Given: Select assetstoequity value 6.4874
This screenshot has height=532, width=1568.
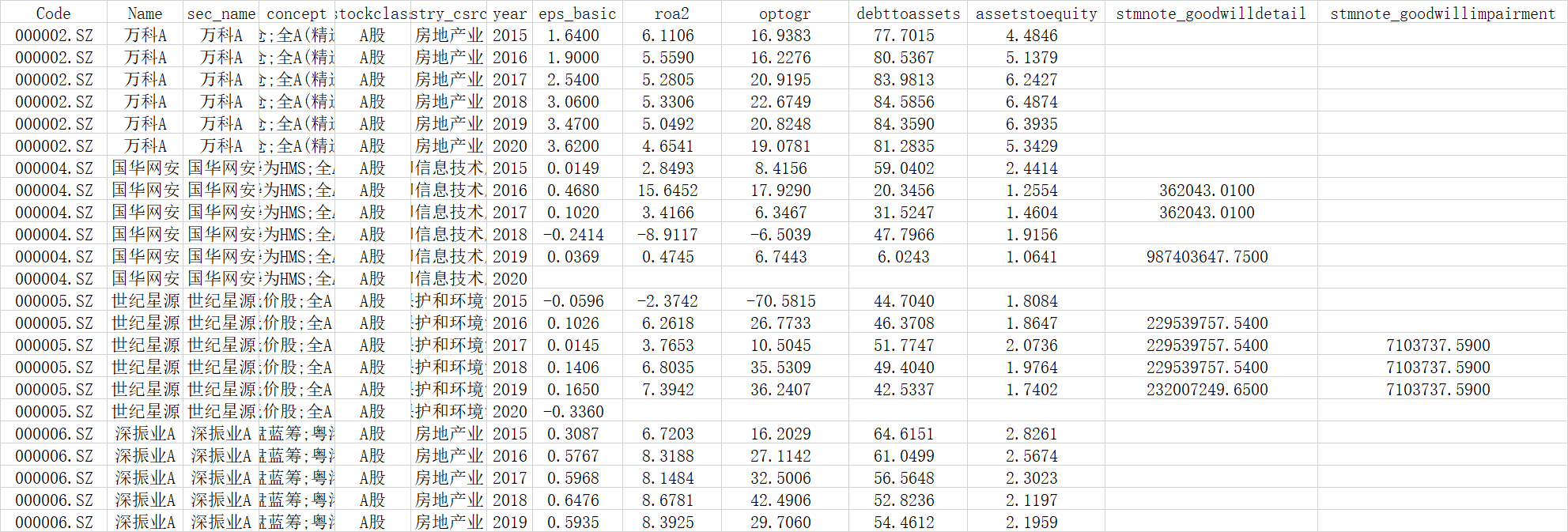Looking at the screenshot, I should point(1032,102).
